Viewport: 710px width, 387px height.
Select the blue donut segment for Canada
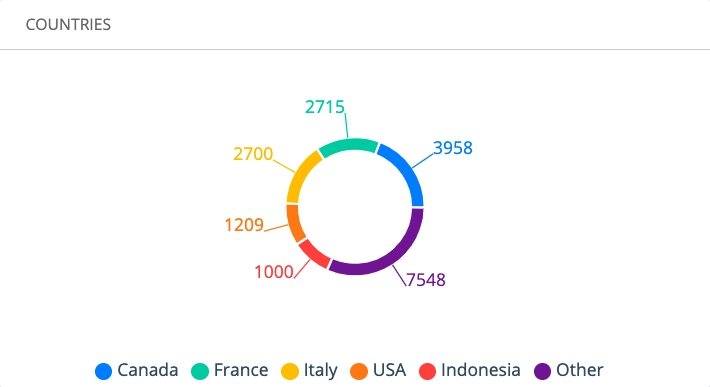[408, 170]
